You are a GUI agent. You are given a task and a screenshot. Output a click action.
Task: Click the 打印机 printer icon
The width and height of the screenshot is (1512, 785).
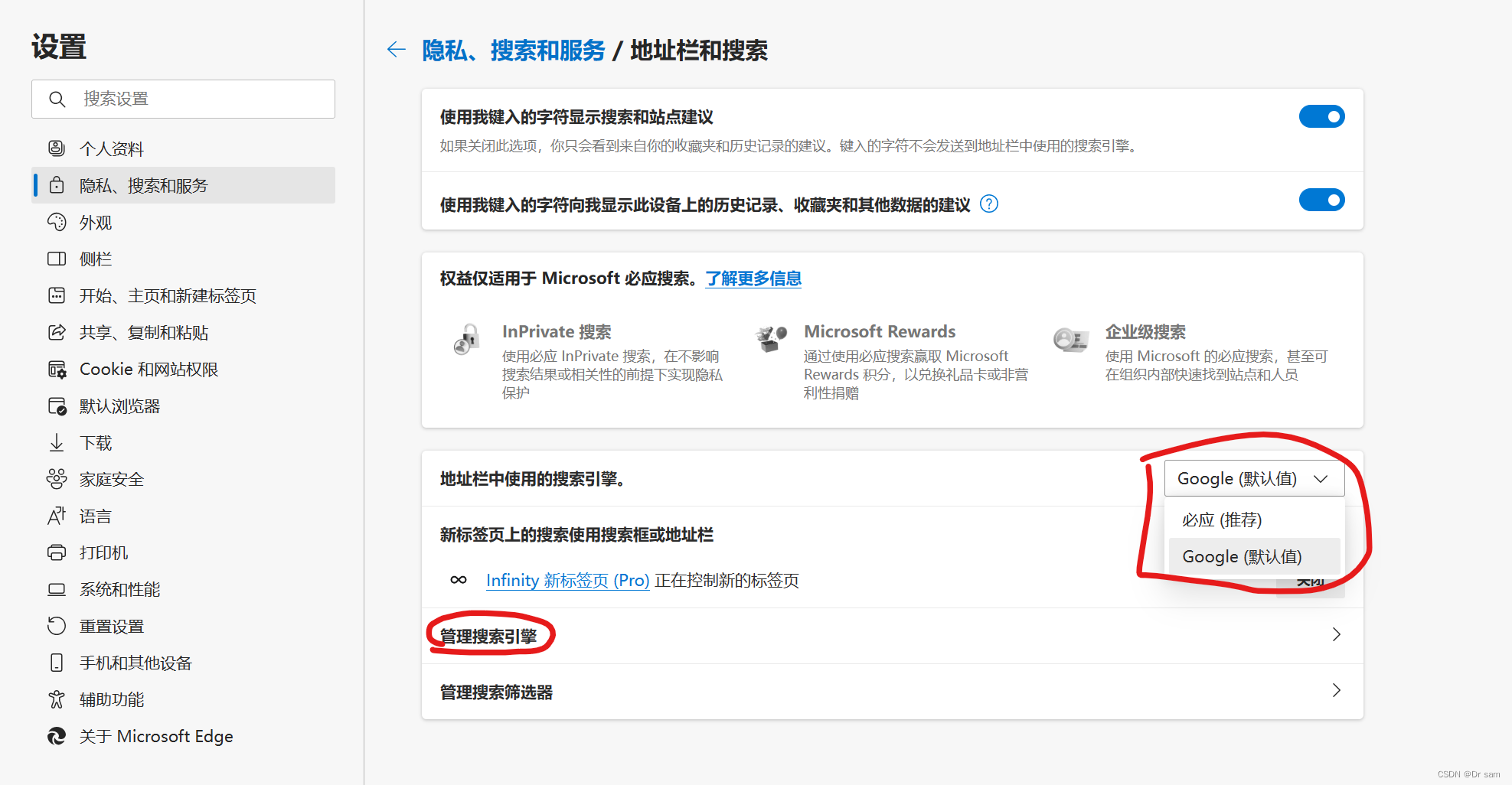[57, 552]
